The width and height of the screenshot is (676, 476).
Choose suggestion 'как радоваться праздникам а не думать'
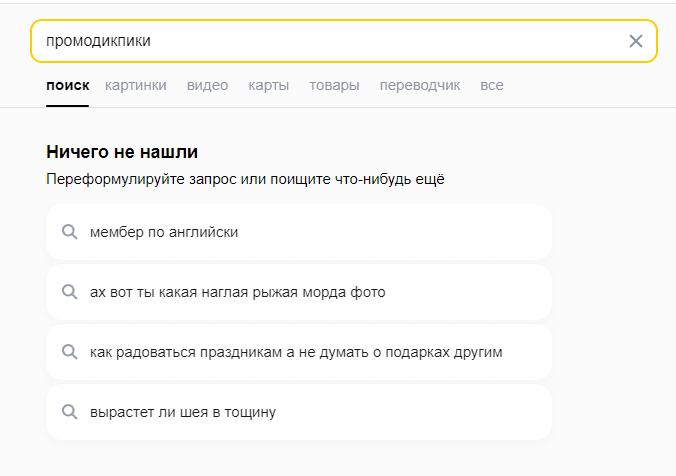tap(295, 352)
